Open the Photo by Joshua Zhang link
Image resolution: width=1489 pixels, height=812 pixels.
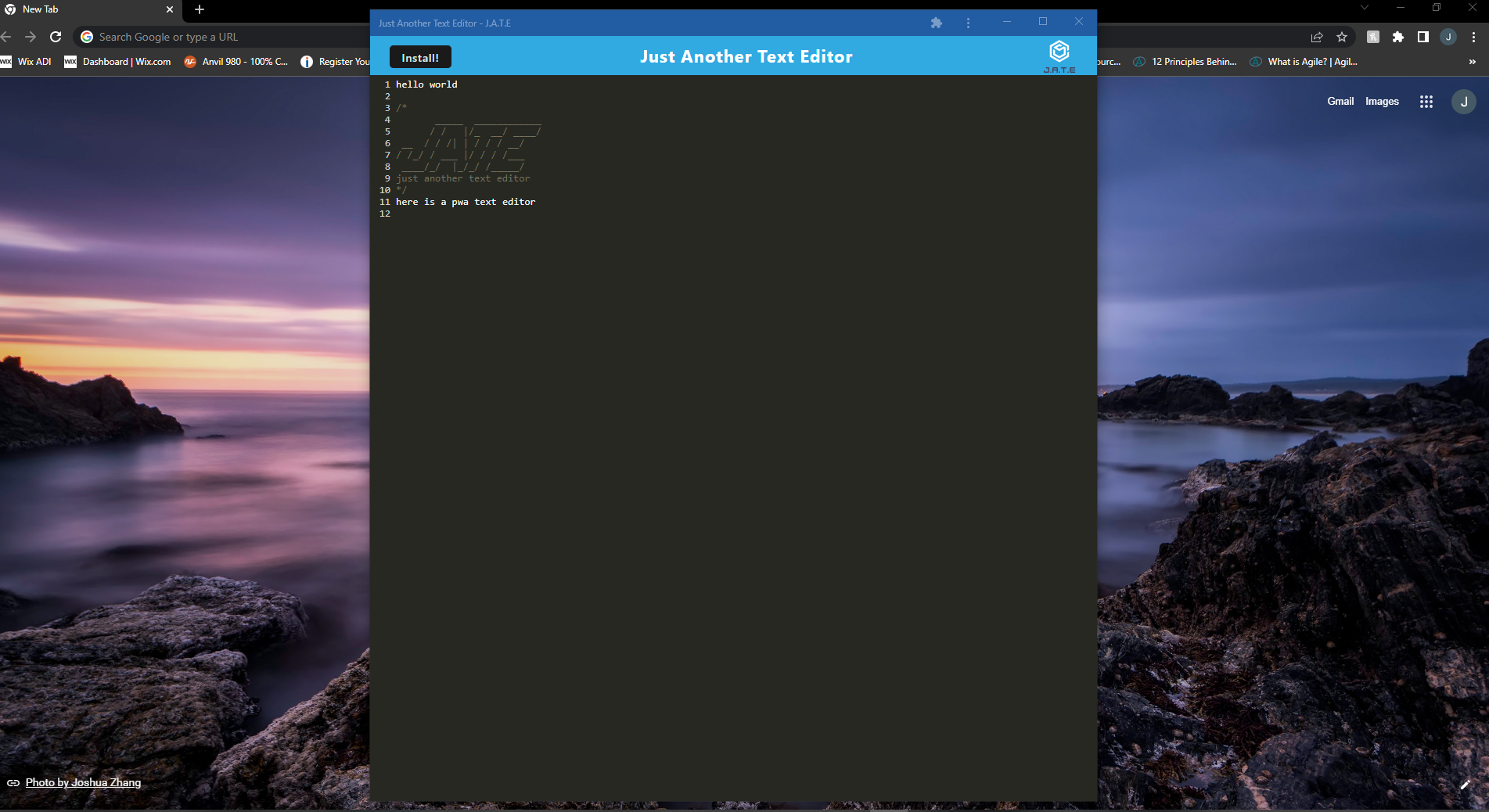pos(82,782)
